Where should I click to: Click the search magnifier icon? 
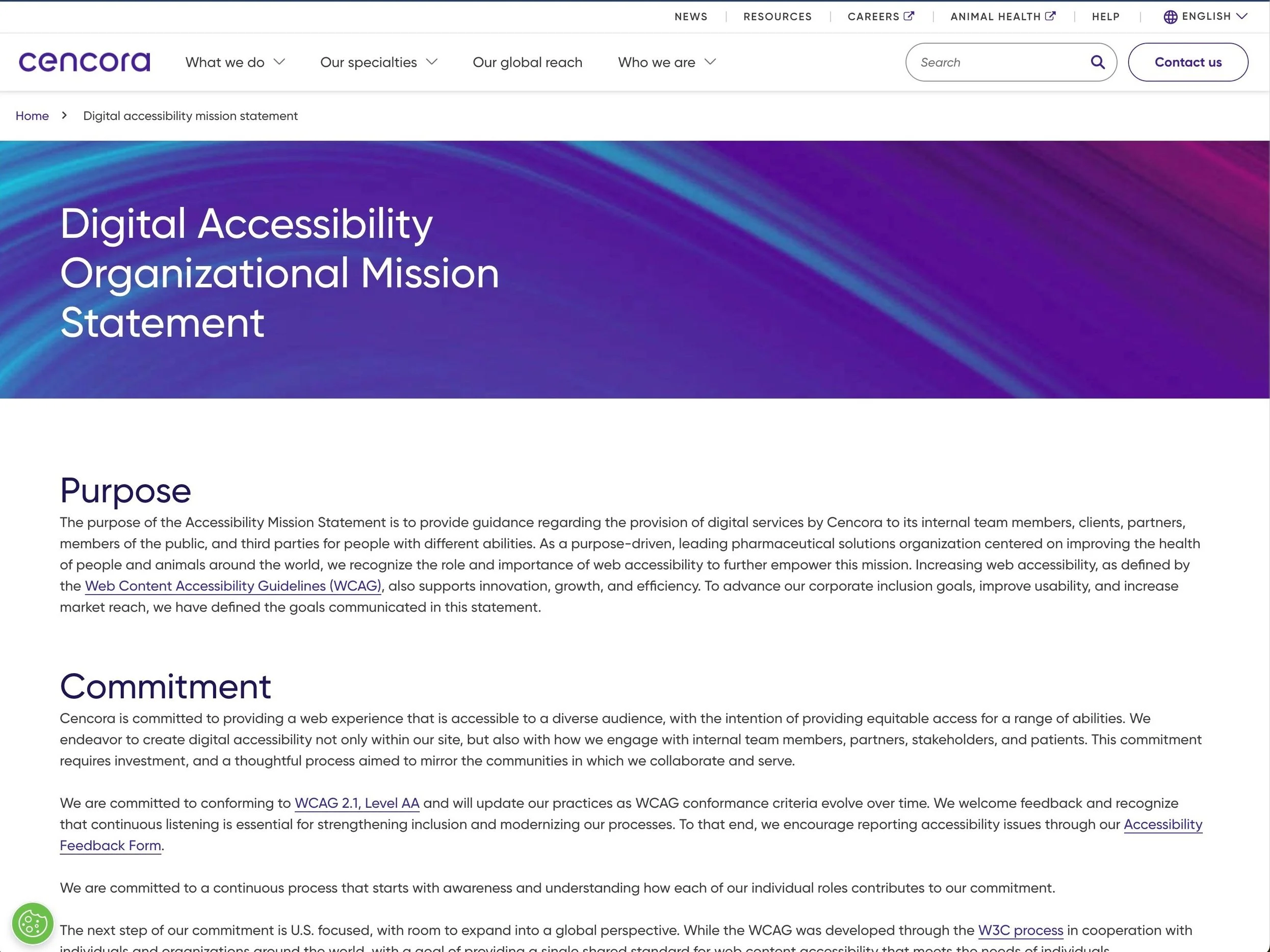click(x=1097, y=62)
